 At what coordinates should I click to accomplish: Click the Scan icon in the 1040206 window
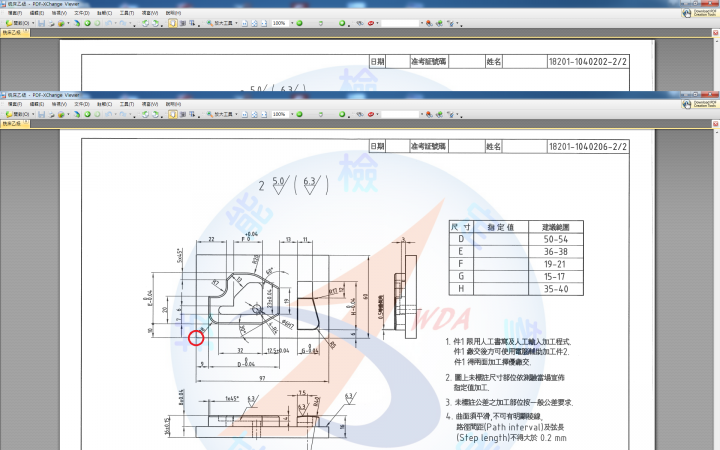(77, 114)
